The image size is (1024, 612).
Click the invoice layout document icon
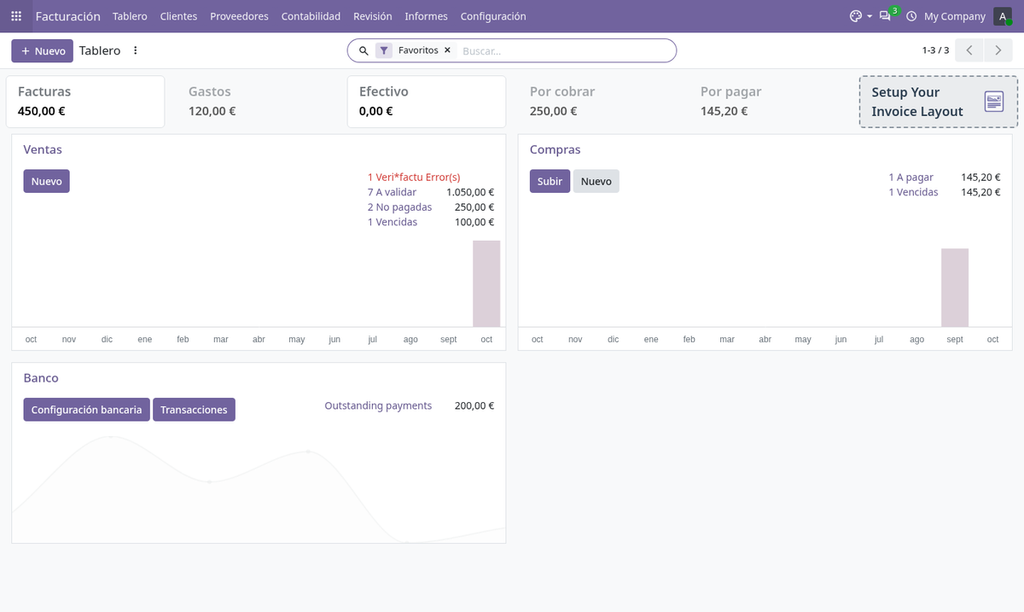[x=994, y=101]
